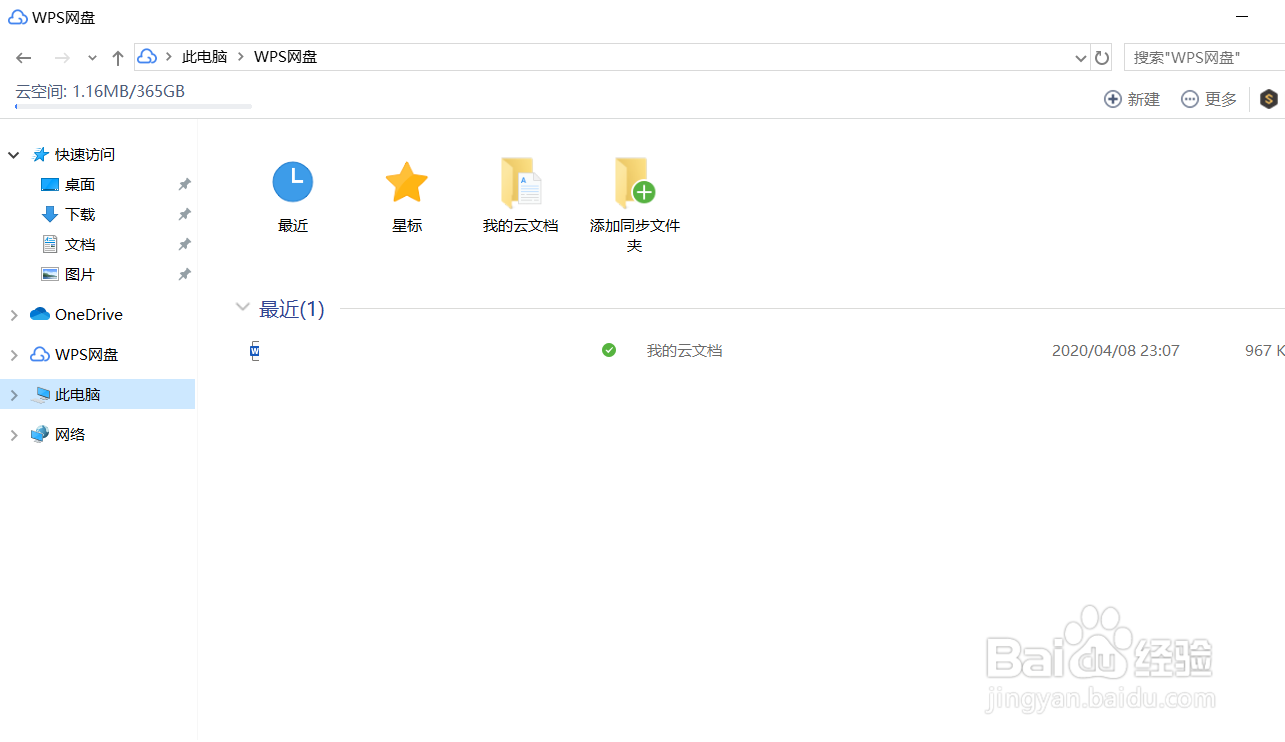The height and width of the screenshot is (742, 1285).
Task: Go forward with the right arrow
Action: [62, 58]
